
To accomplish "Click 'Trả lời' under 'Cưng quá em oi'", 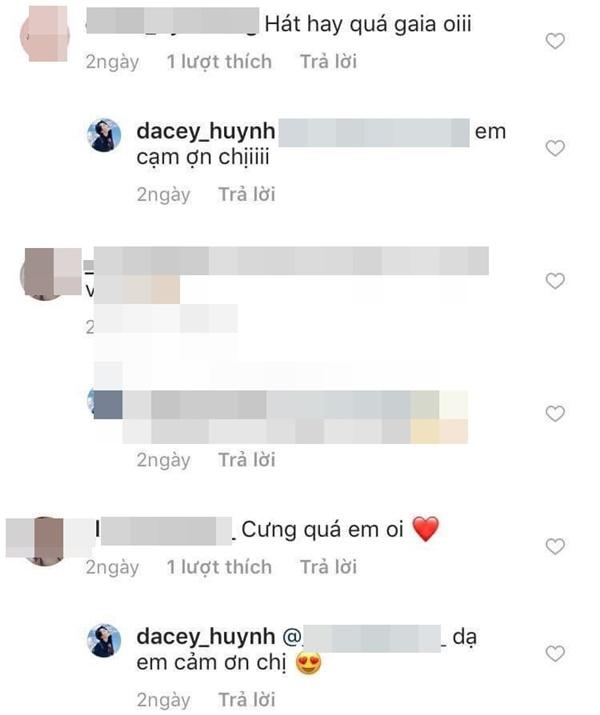I will pos(328,567).
